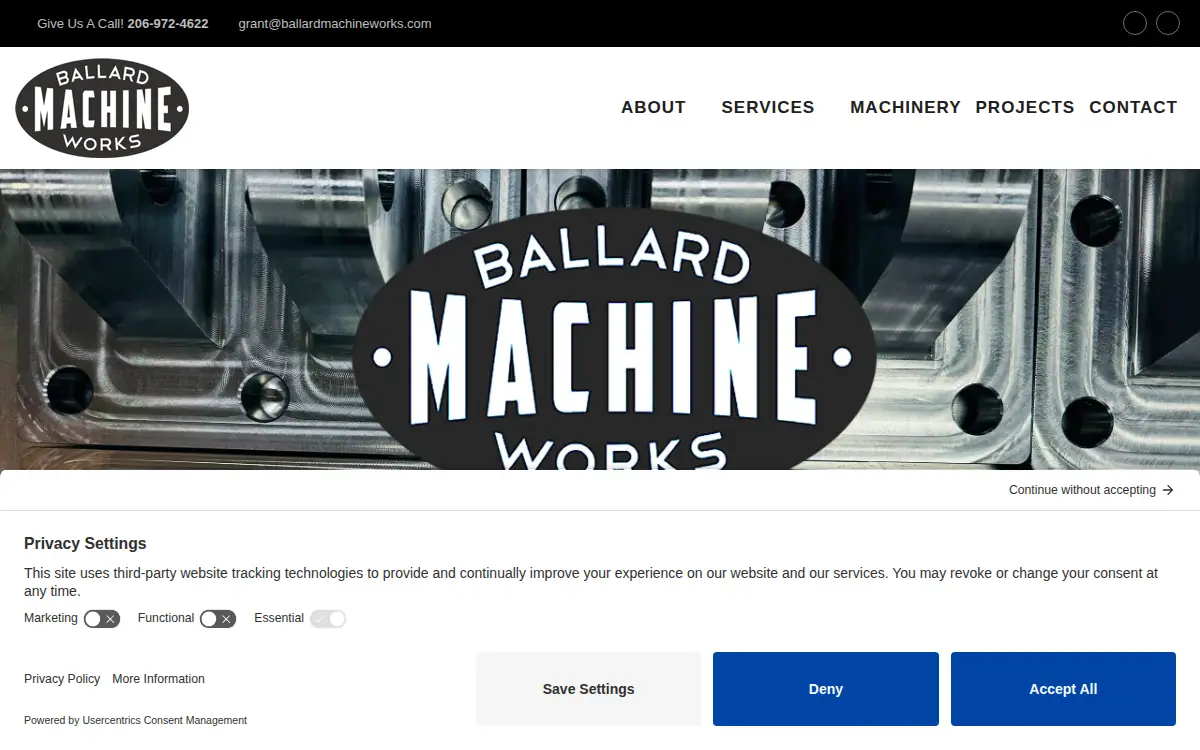Toggle the Marketing consent switch
The image size is (1200, 750).
102,619
